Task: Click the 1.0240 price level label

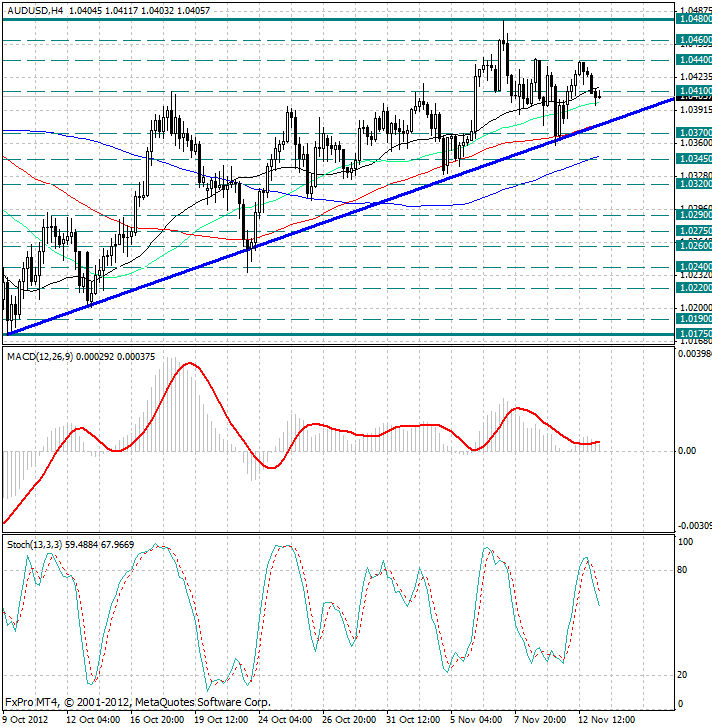Action: 694,267
